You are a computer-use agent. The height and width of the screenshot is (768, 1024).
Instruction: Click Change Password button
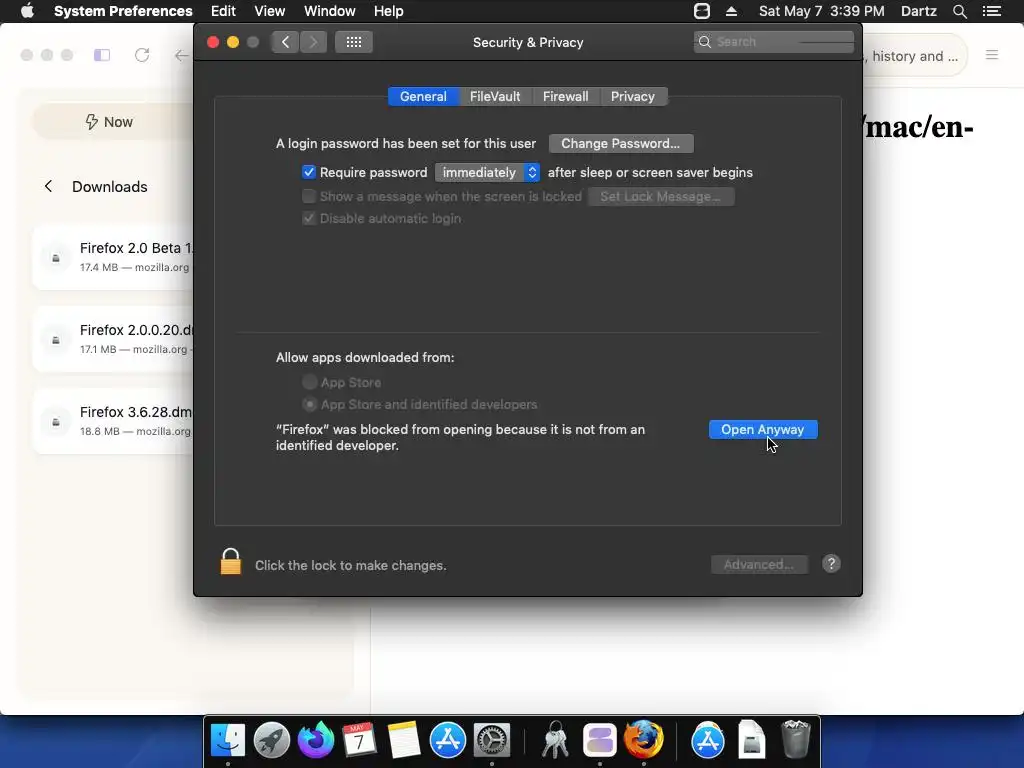tap(620, 143)
